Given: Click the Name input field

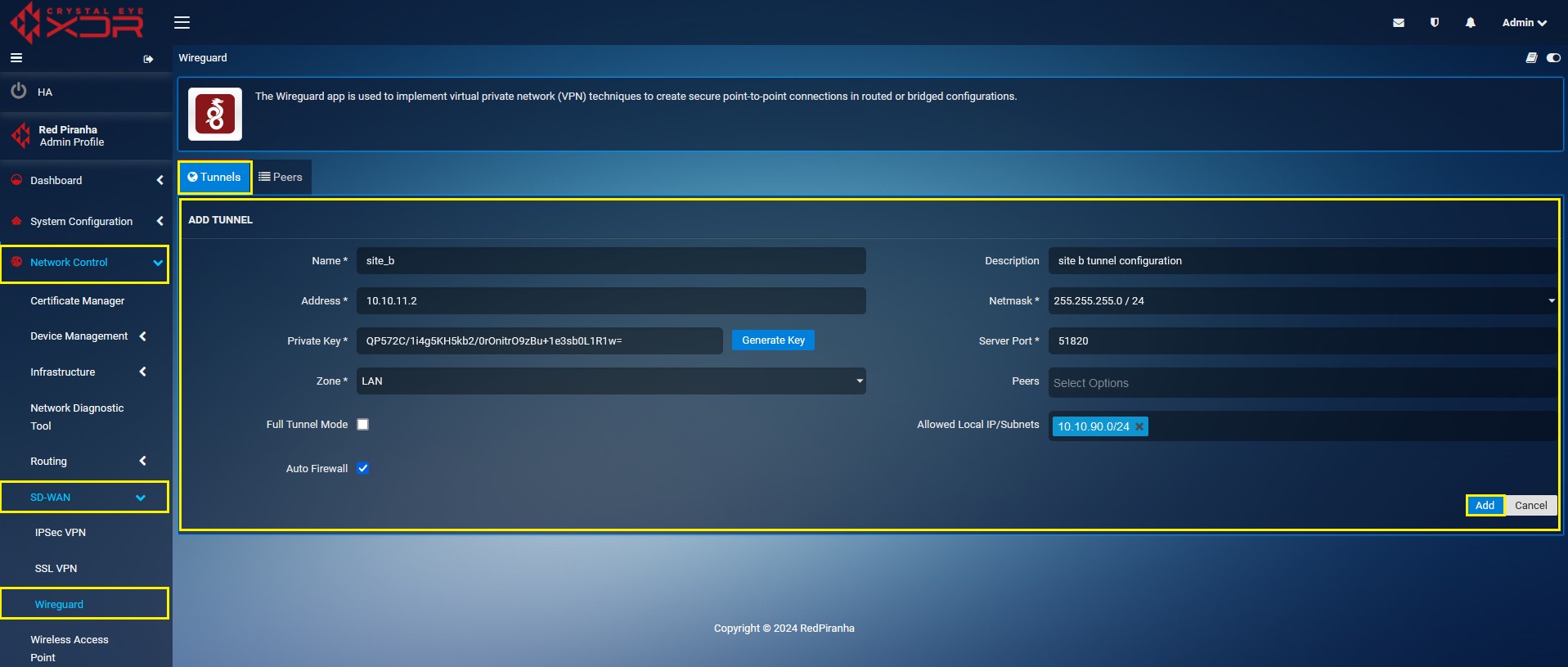Looking at the screenshot, I should (611, 261).
